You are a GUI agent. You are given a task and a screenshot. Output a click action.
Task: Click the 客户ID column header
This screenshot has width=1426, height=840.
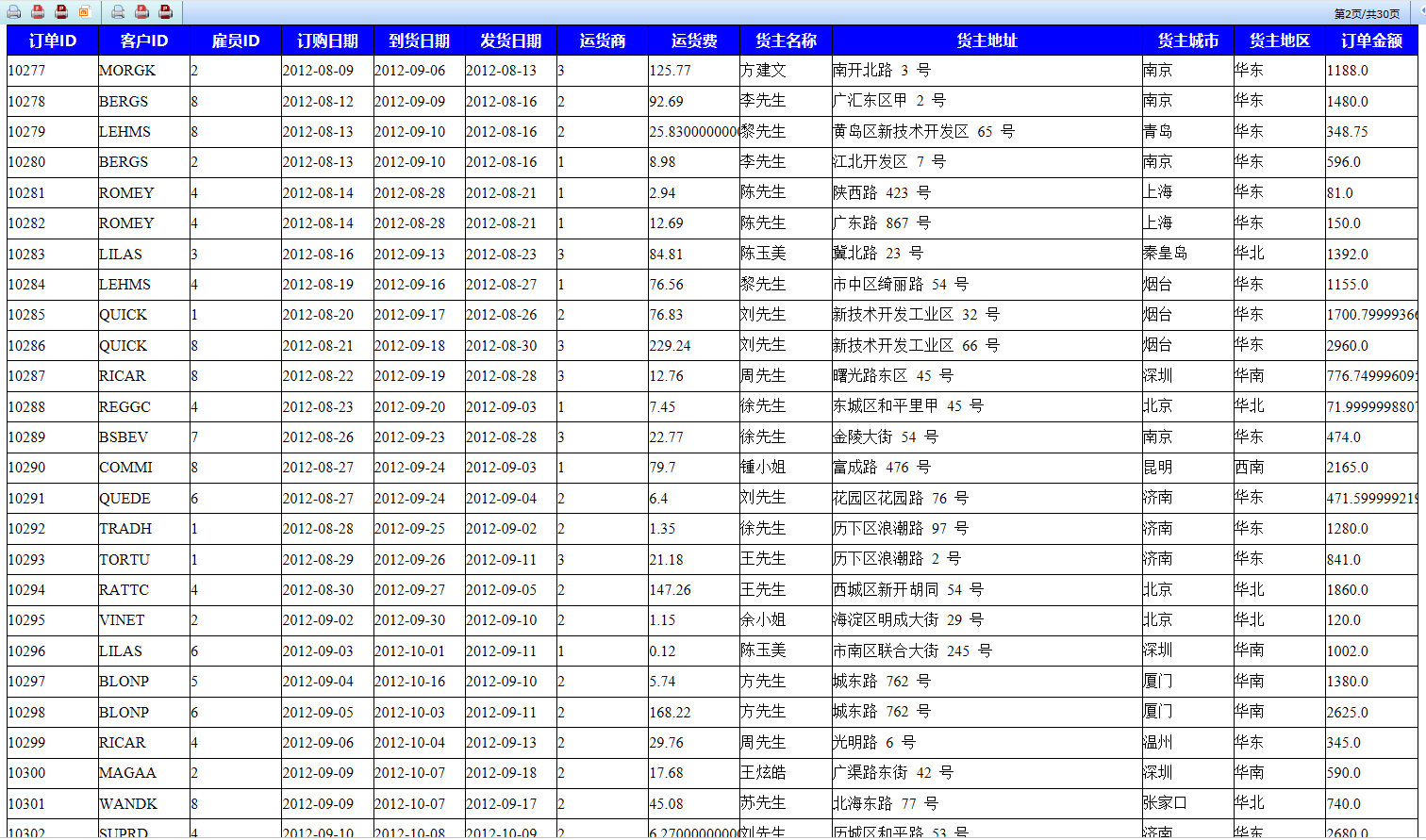[144, 41]
